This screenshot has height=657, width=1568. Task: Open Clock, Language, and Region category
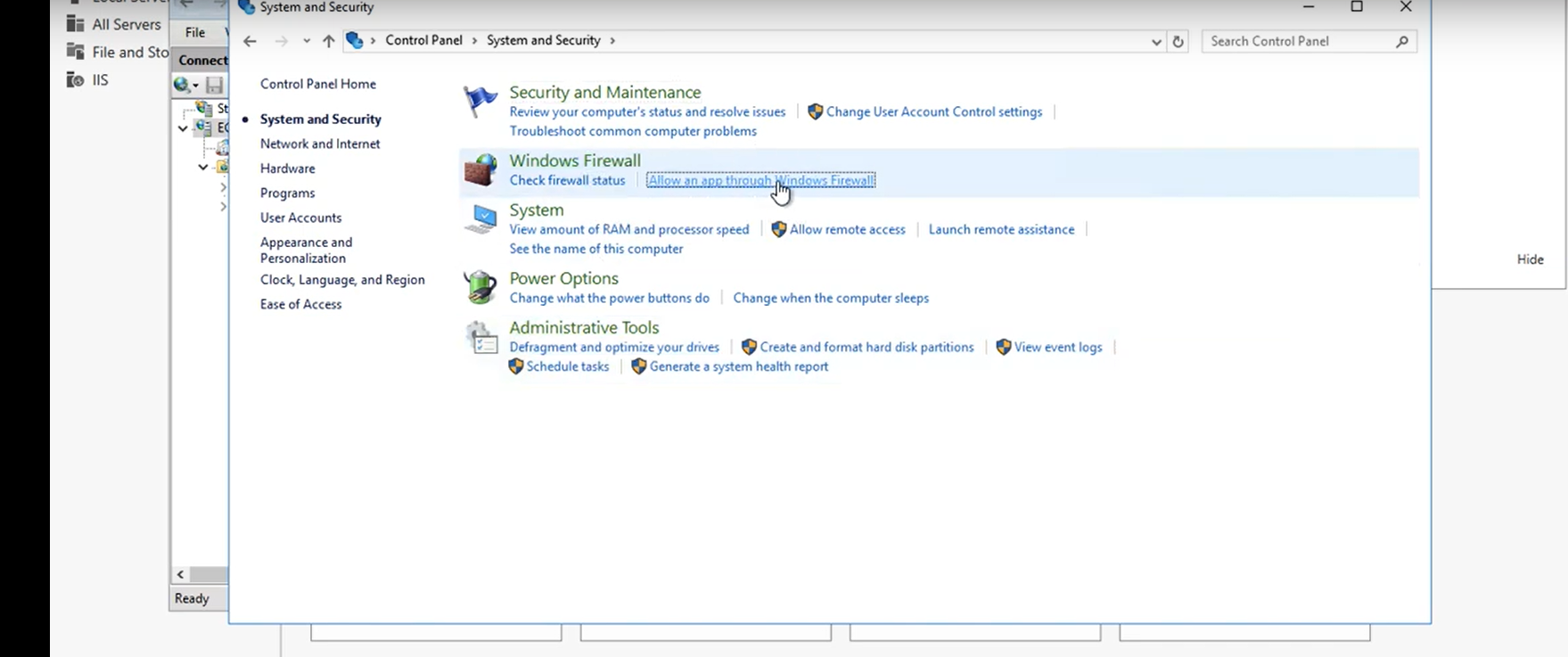(342, 280)
